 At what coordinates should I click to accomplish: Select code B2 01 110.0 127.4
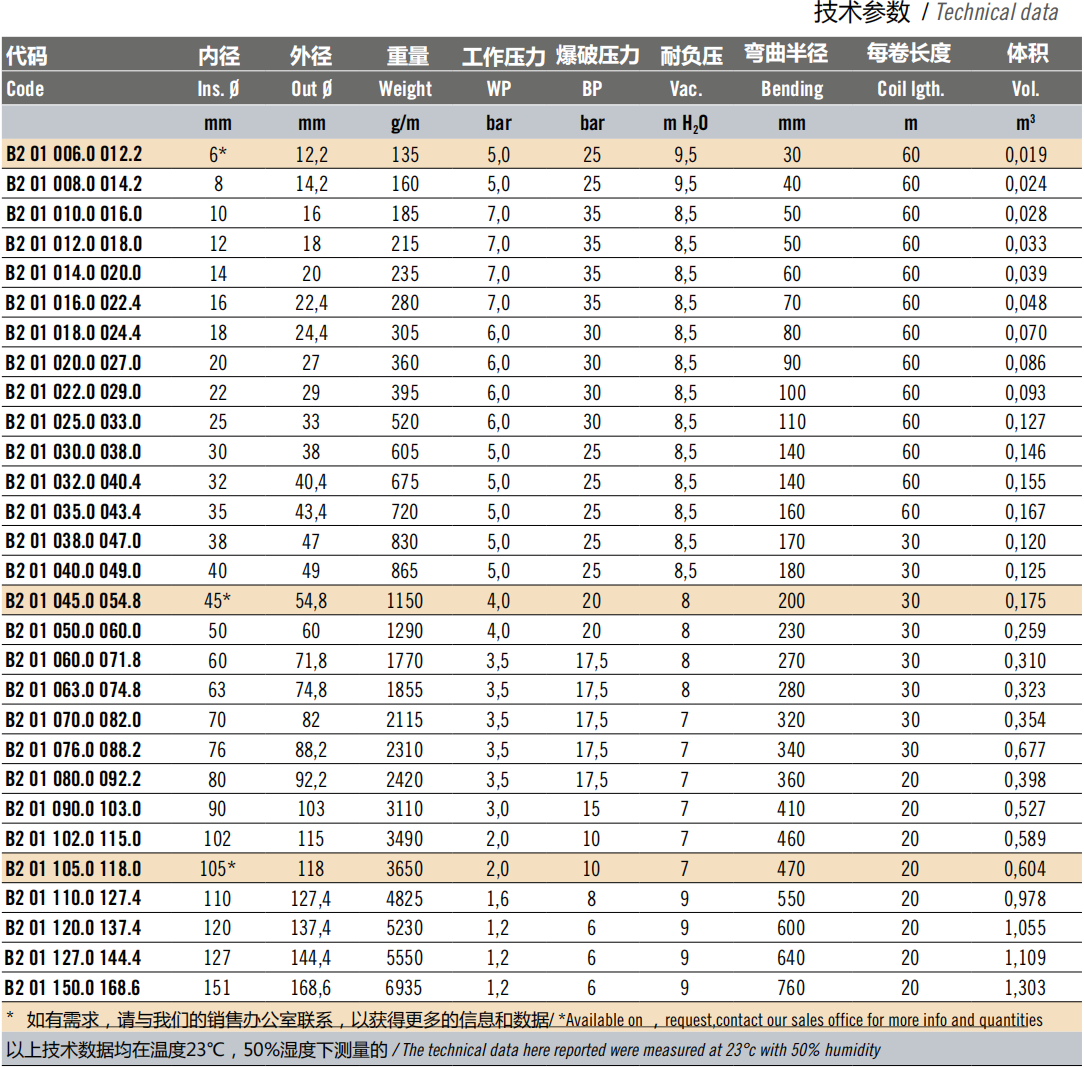73,898
